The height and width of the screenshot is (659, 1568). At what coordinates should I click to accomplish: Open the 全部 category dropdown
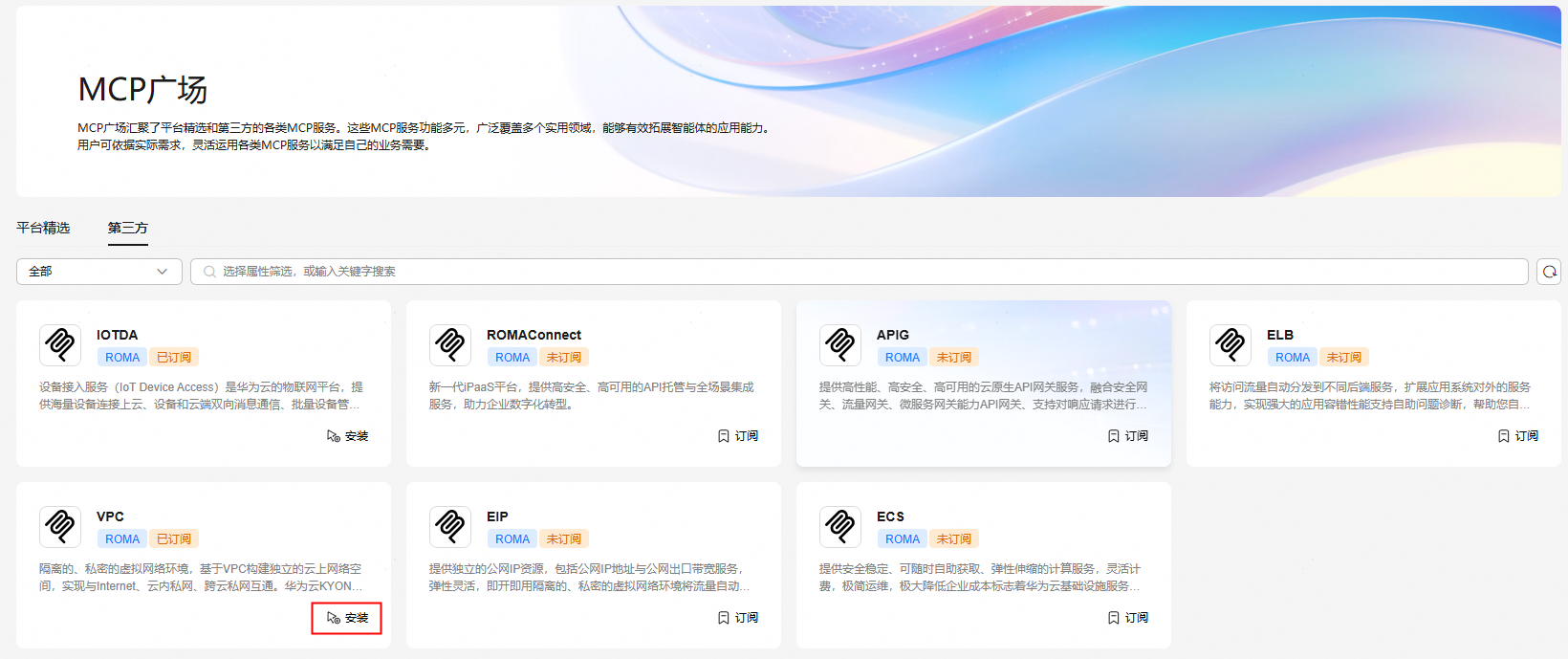coord(99,272)
